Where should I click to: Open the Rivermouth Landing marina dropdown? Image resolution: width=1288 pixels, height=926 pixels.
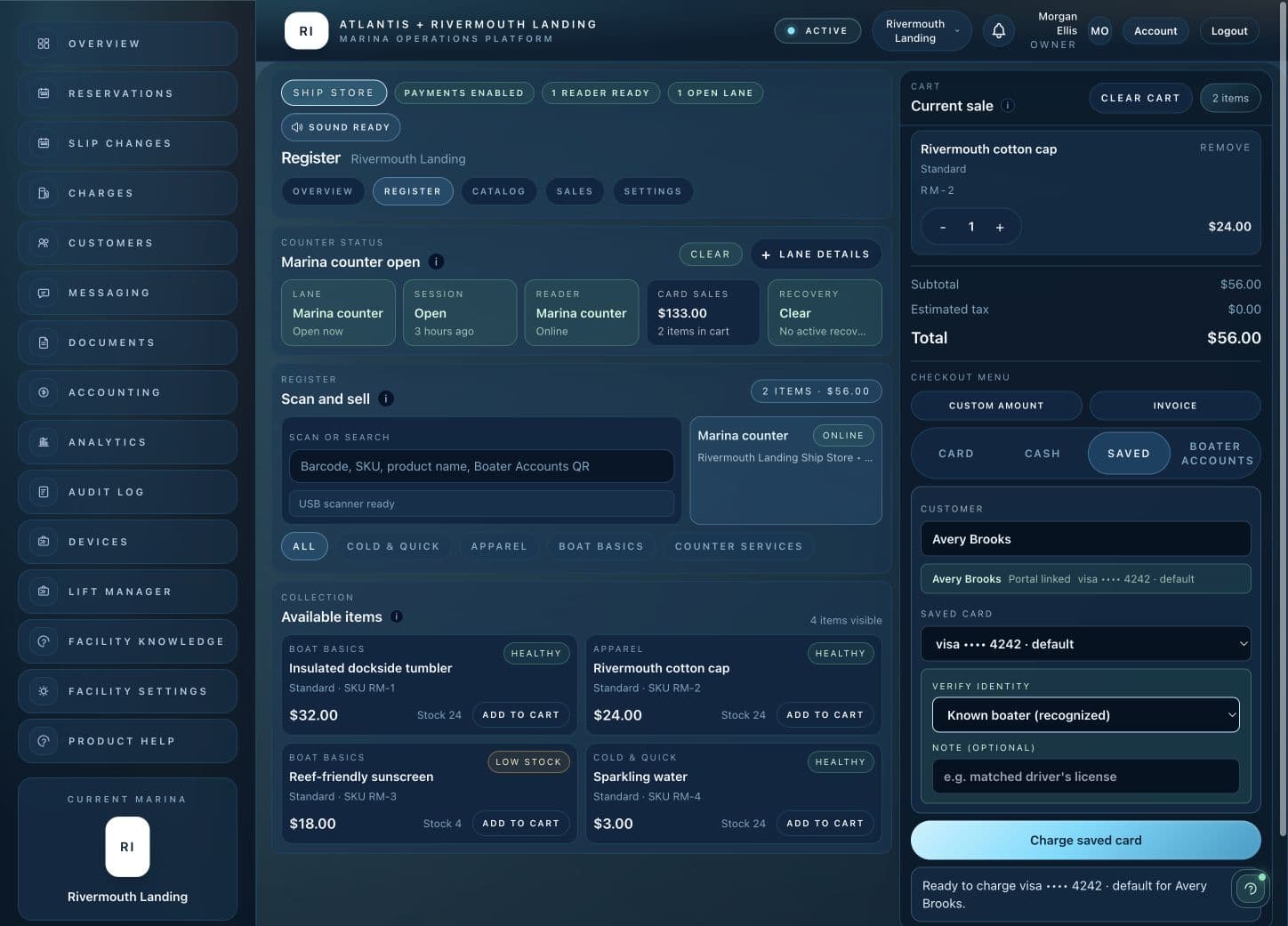(x=922, y=31)
